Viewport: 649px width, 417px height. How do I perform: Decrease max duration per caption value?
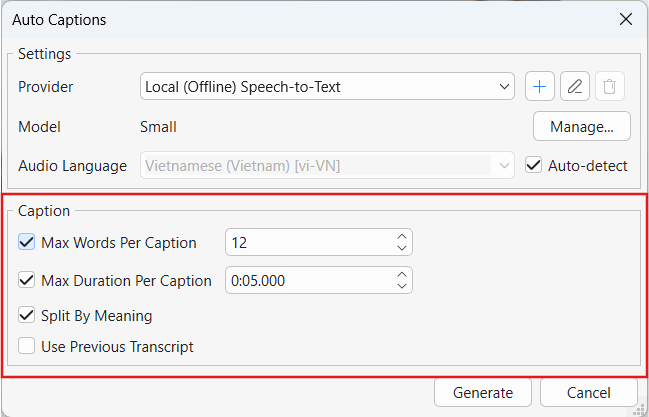click(401, 286)
